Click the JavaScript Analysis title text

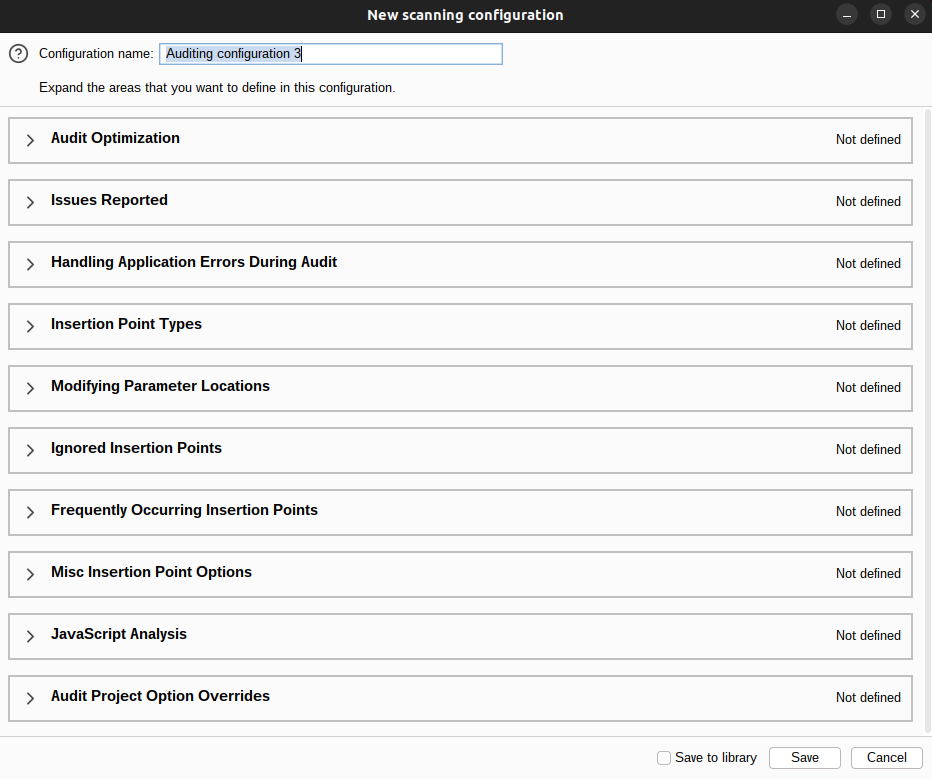118,635
